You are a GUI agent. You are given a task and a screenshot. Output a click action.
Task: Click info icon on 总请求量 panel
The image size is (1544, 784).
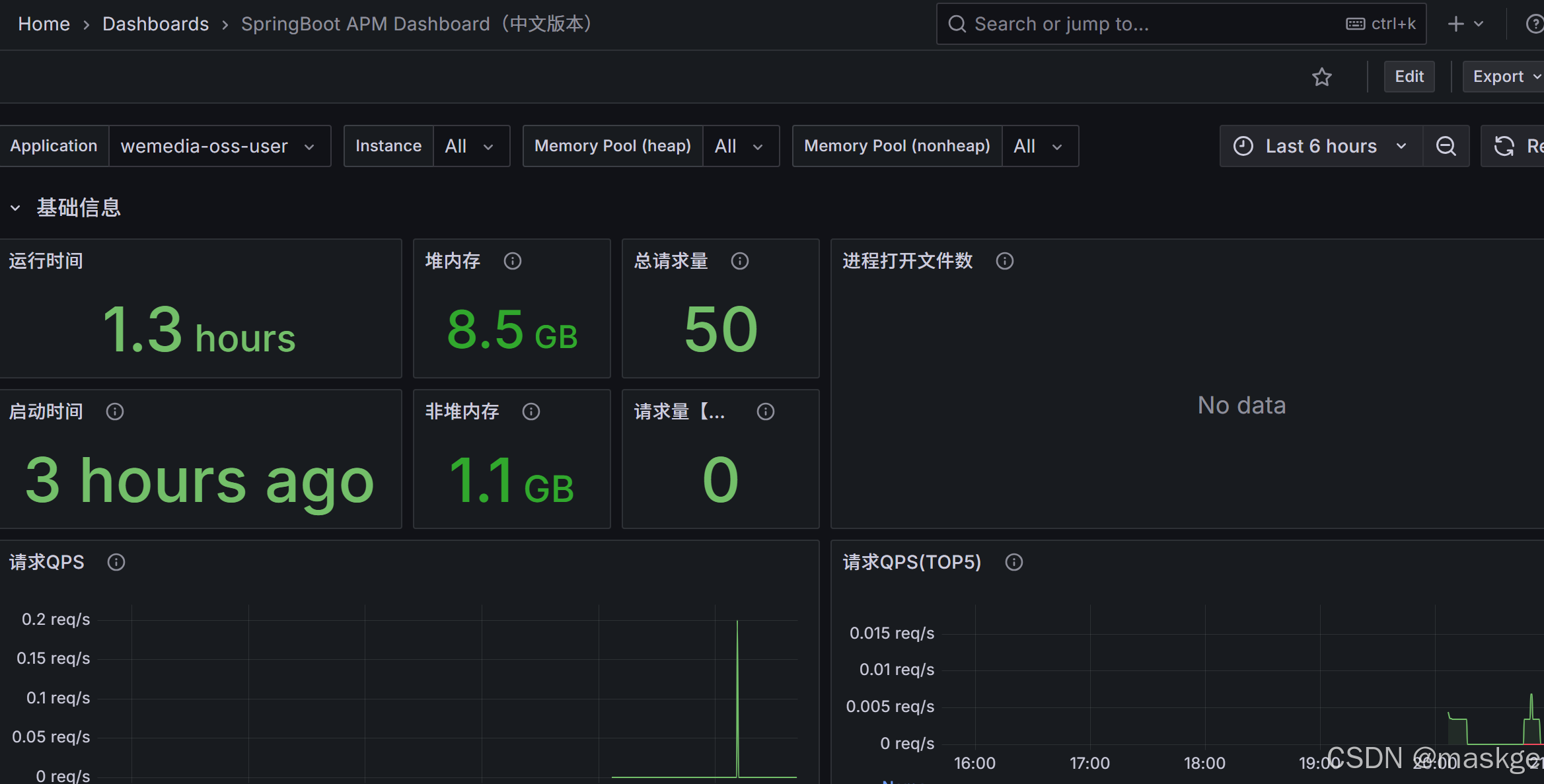coord(740,261)
